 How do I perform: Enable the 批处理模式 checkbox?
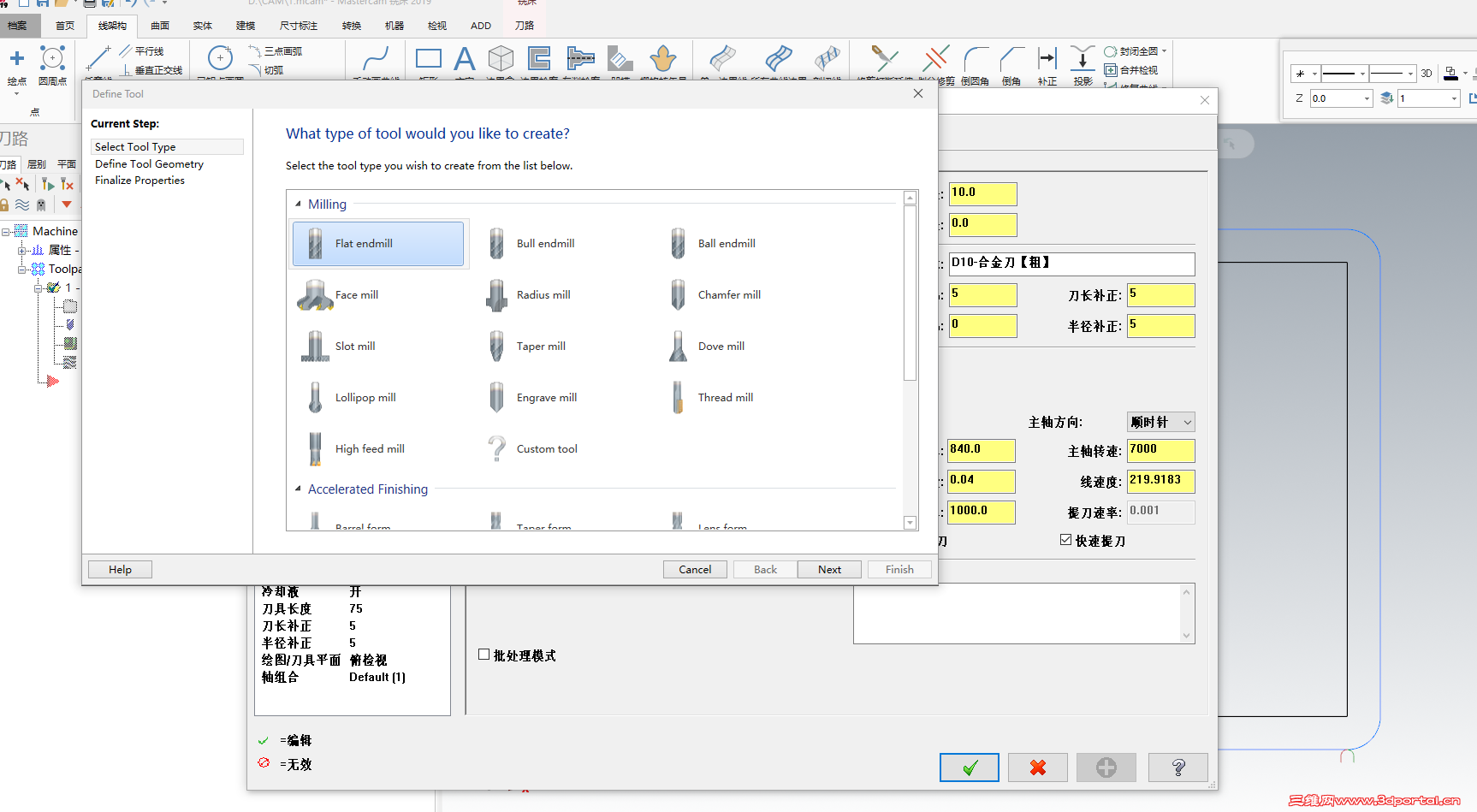pyautogui.click(x=483, y=655)
